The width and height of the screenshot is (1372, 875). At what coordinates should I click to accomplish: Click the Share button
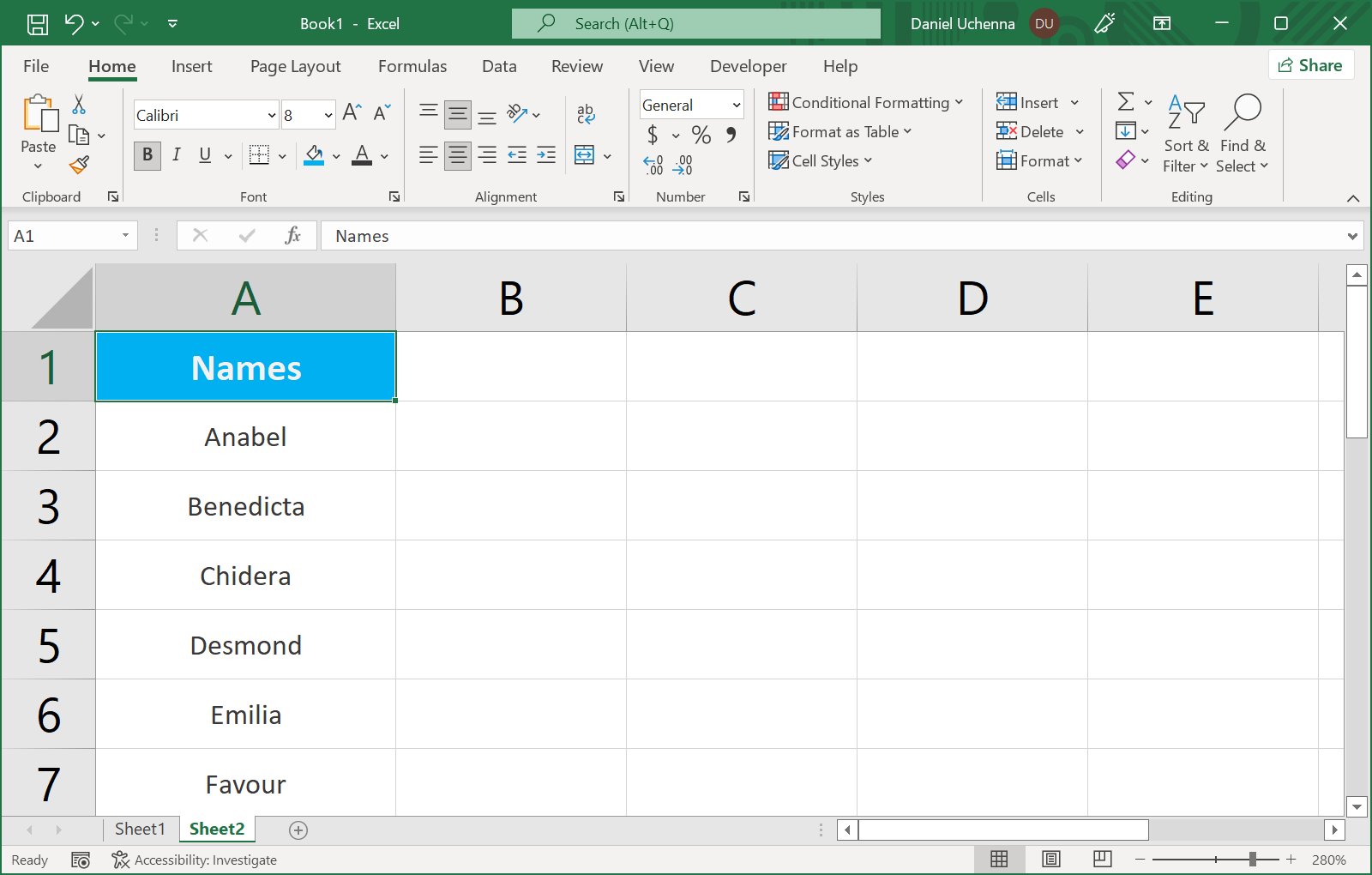1310,65
